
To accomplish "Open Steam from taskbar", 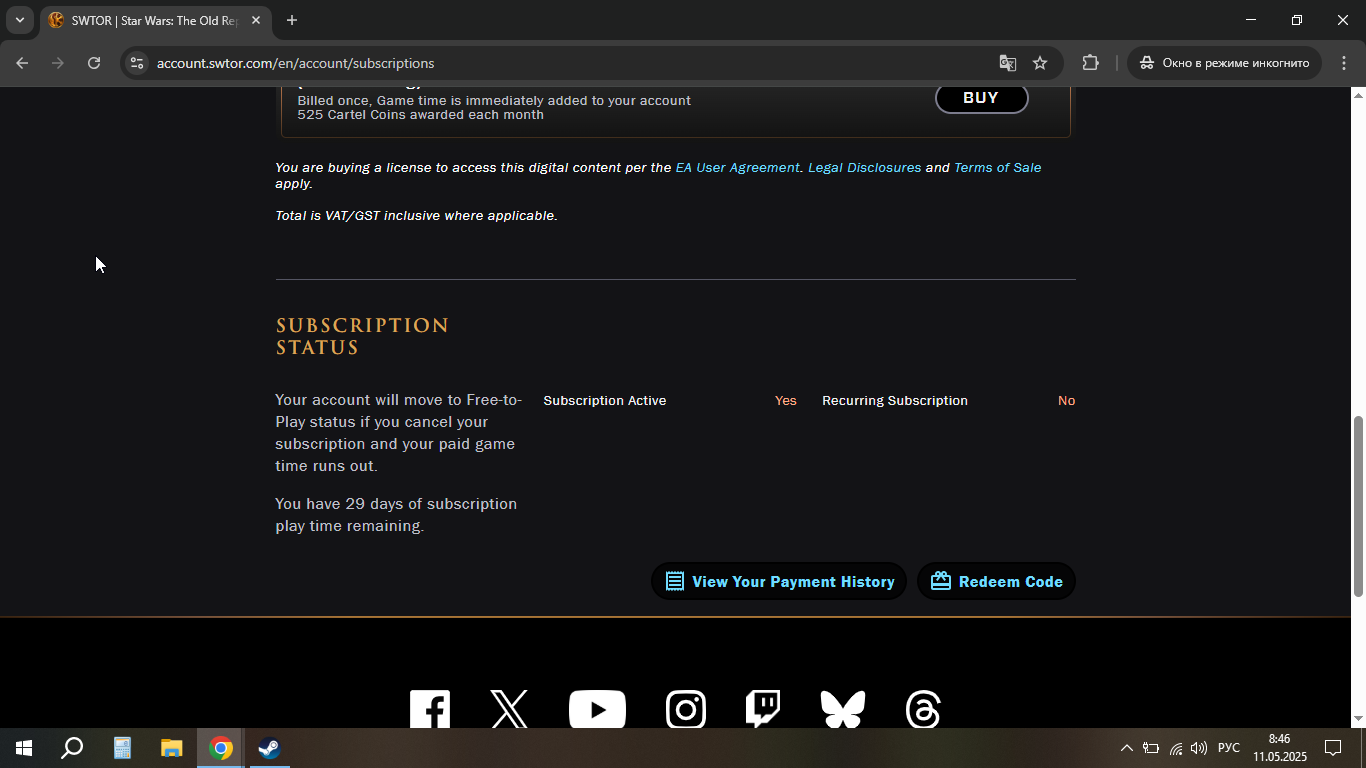I will (269, 748).
